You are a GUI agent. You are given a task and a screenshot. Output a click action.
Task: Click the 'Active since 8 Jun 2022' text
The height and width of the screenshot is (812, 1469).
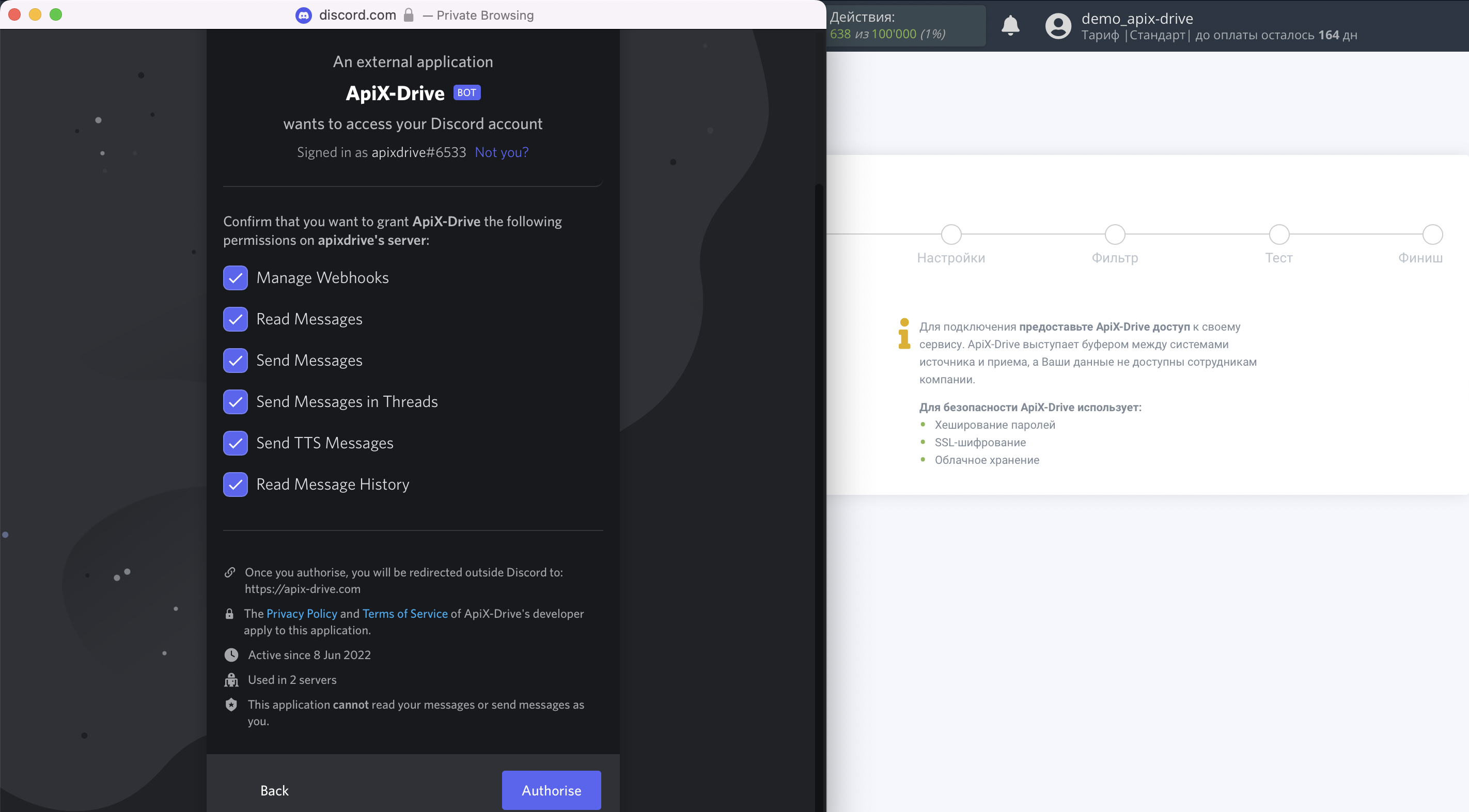[309, 654]
